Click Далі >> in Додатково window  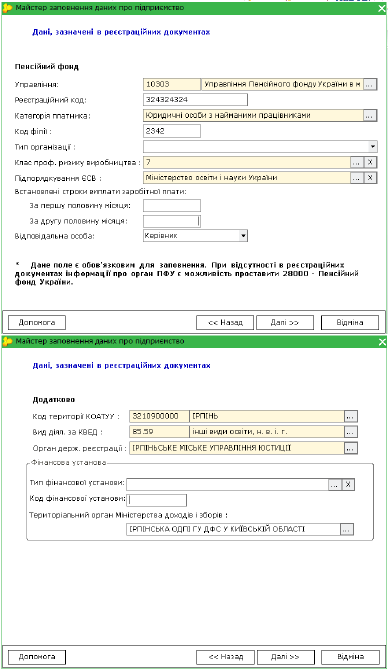click(x=285, y=657)
